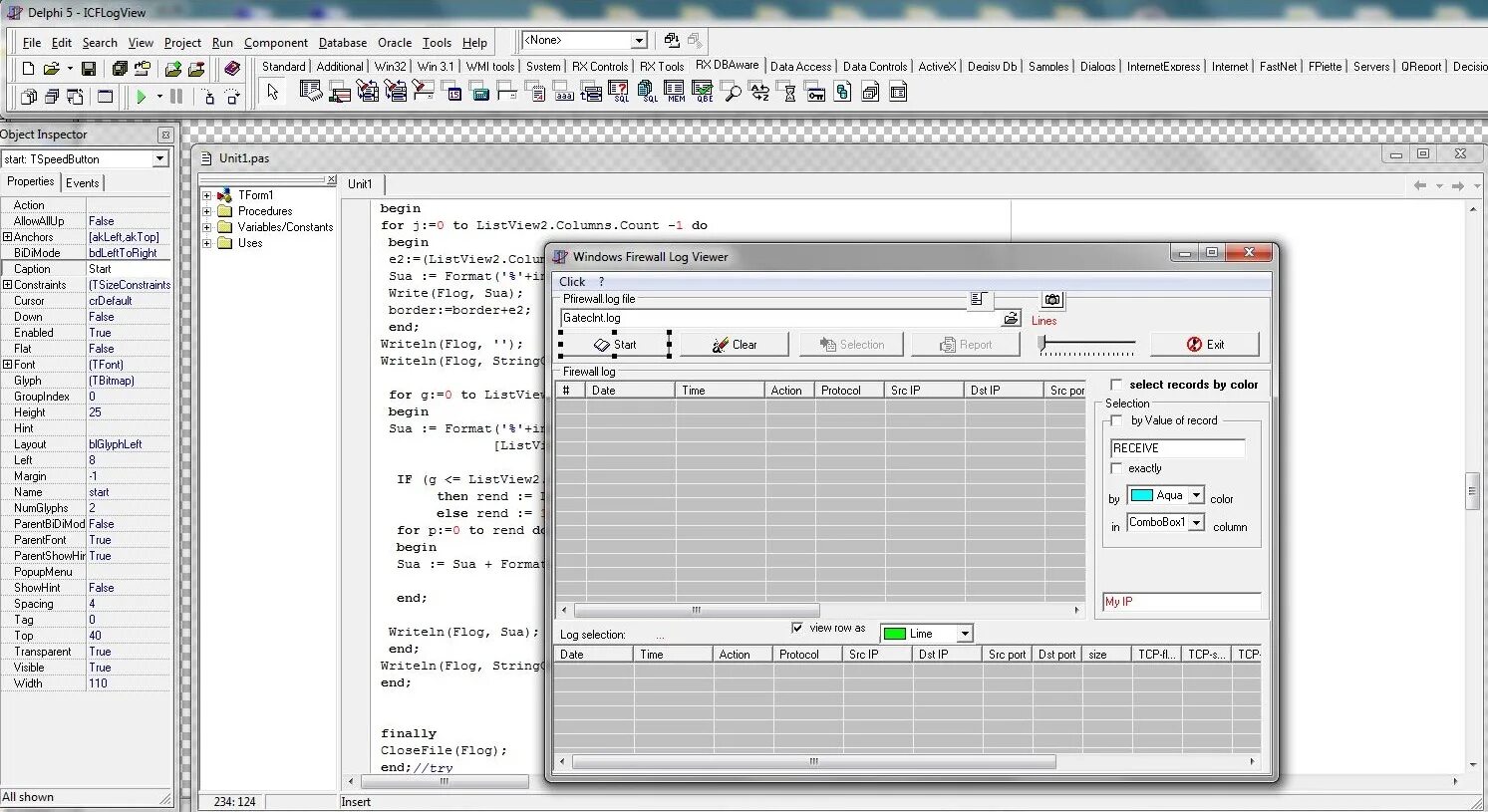The height and width of the screenshot is (812, 1488).
Task: Click the Save floppy disk icon
Action: (89, 69)
